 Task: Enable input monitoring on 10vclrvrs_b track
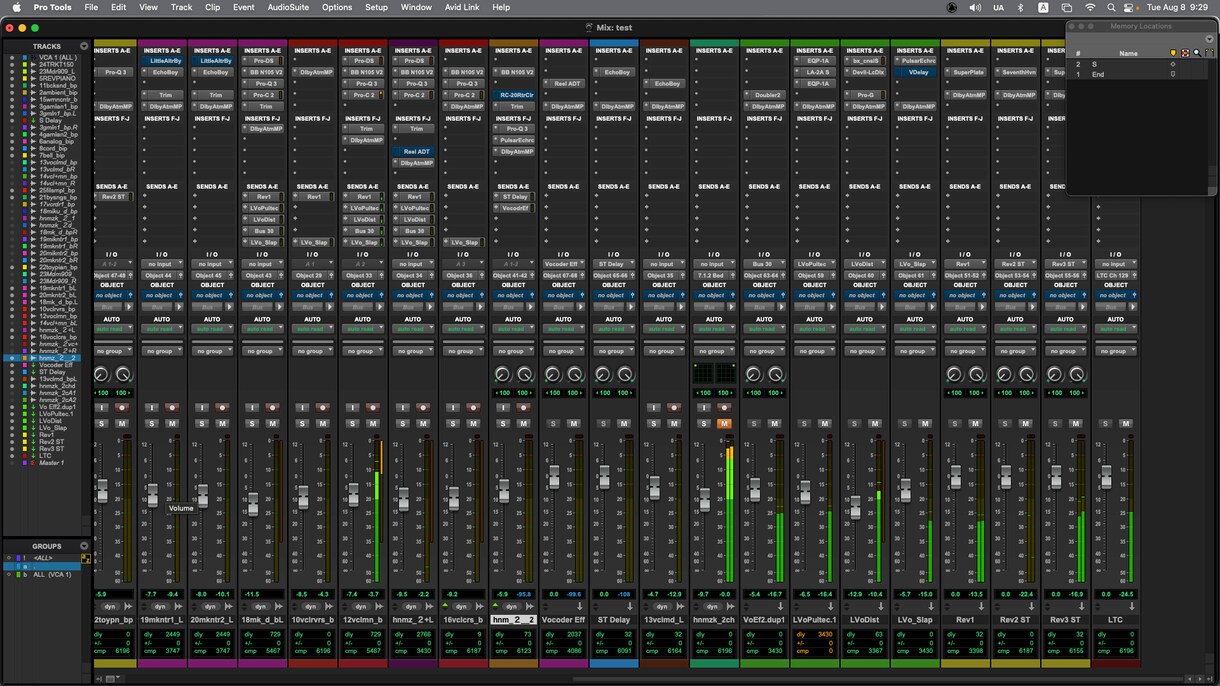pyautogui.click(x=302, y=407)
